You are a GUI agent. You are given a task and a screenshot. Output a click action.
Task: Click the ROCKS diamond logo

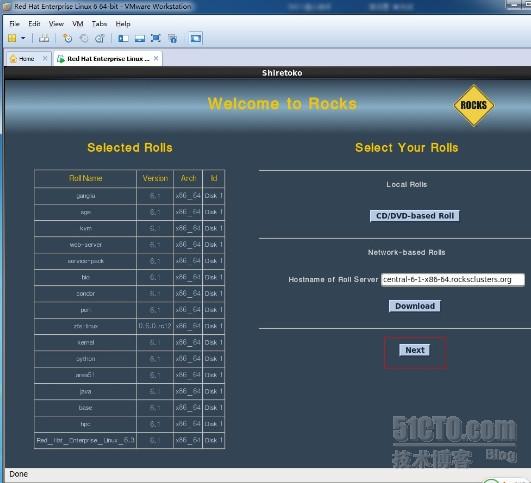point(474,105)
